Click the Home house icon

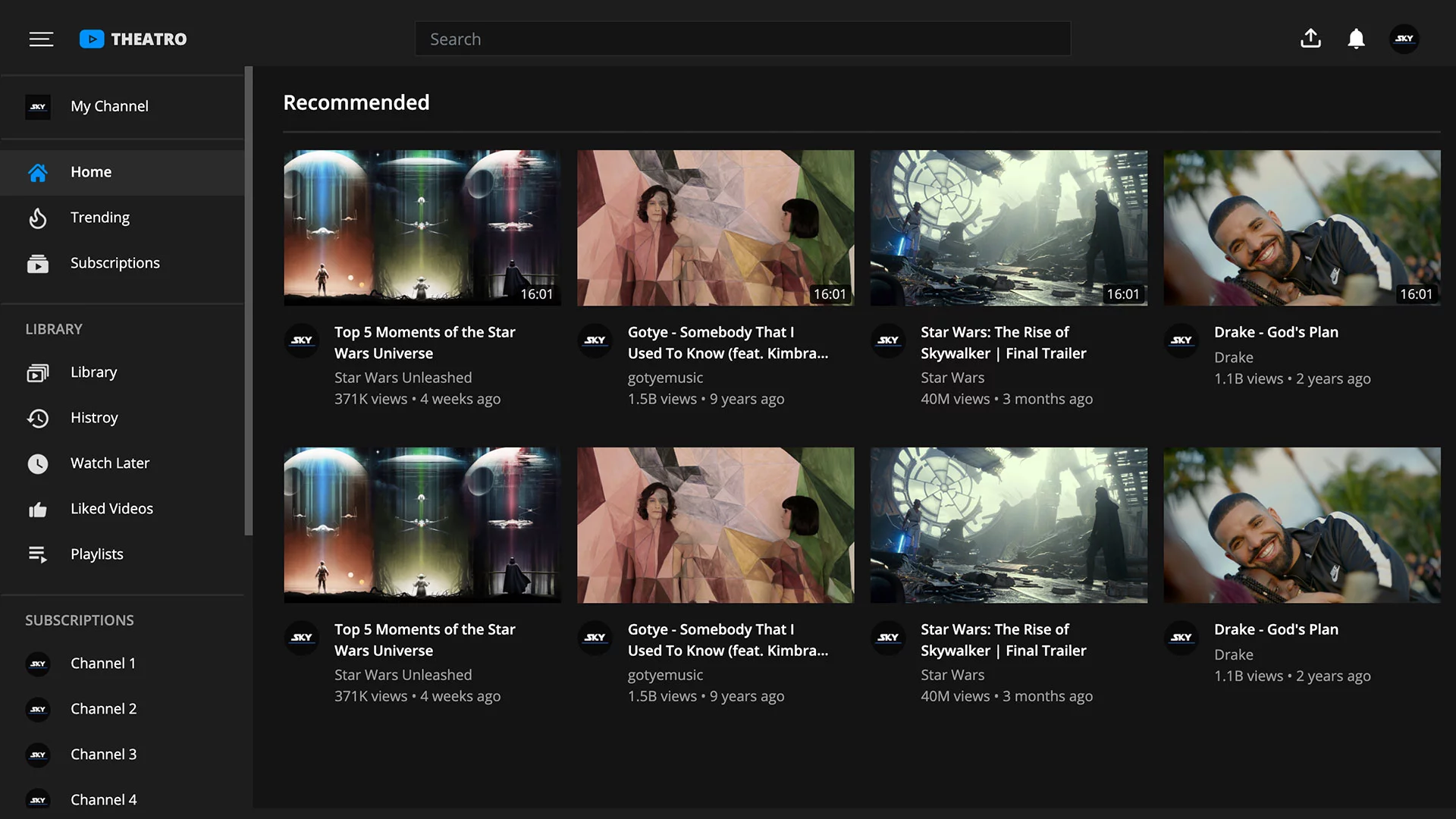pyautogui.click(x=38, y=173)
